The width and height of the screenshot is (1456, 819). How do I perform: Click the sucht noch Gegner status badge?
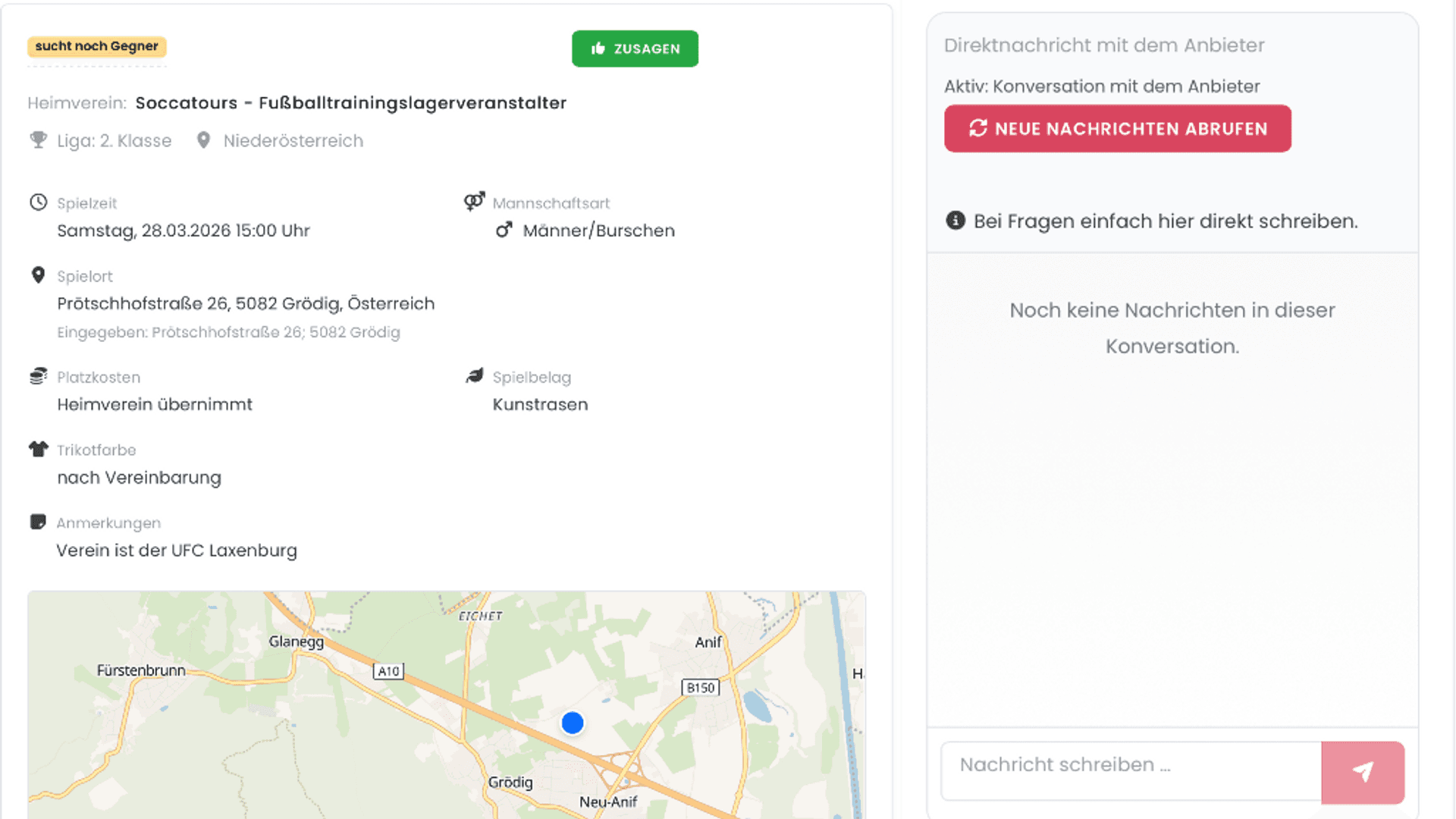(96, 46)
